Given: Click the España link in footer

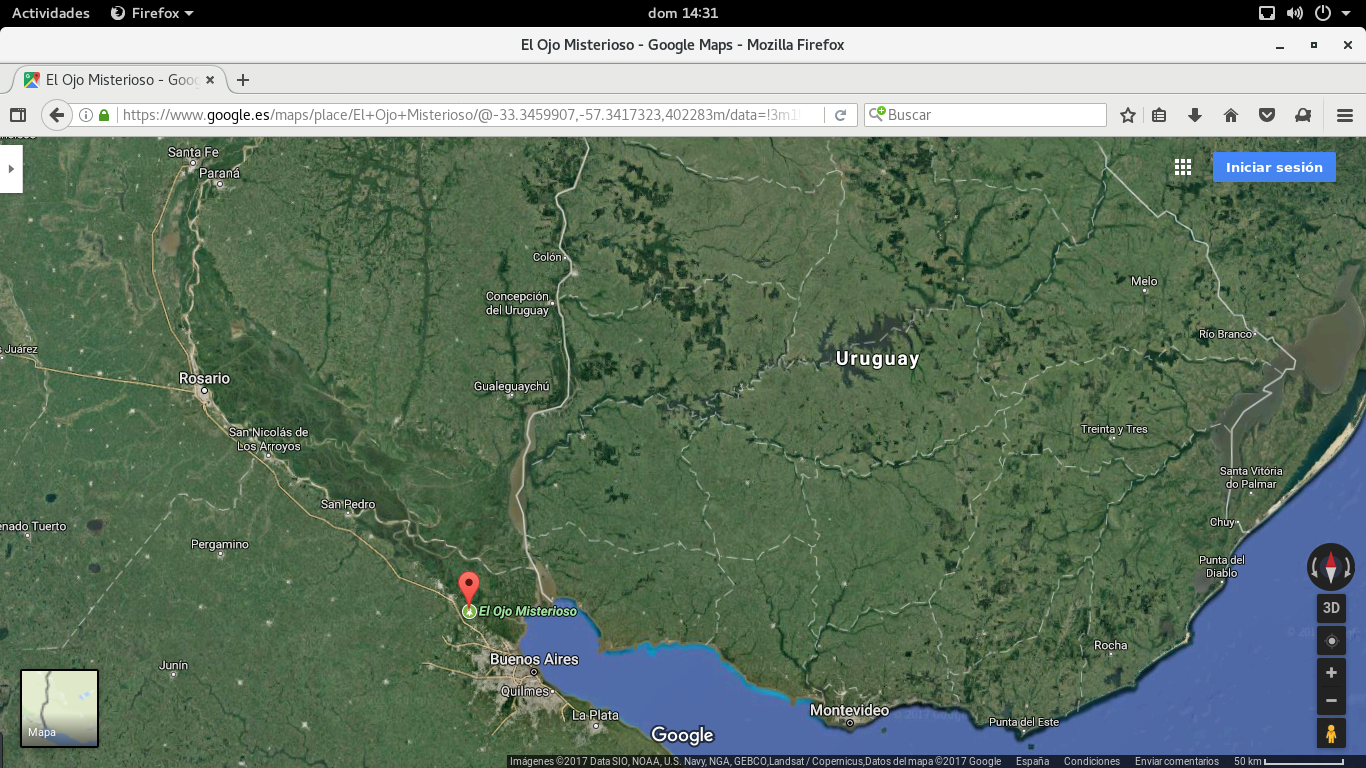Looking at the screenshot, I should pos(1032,762).
